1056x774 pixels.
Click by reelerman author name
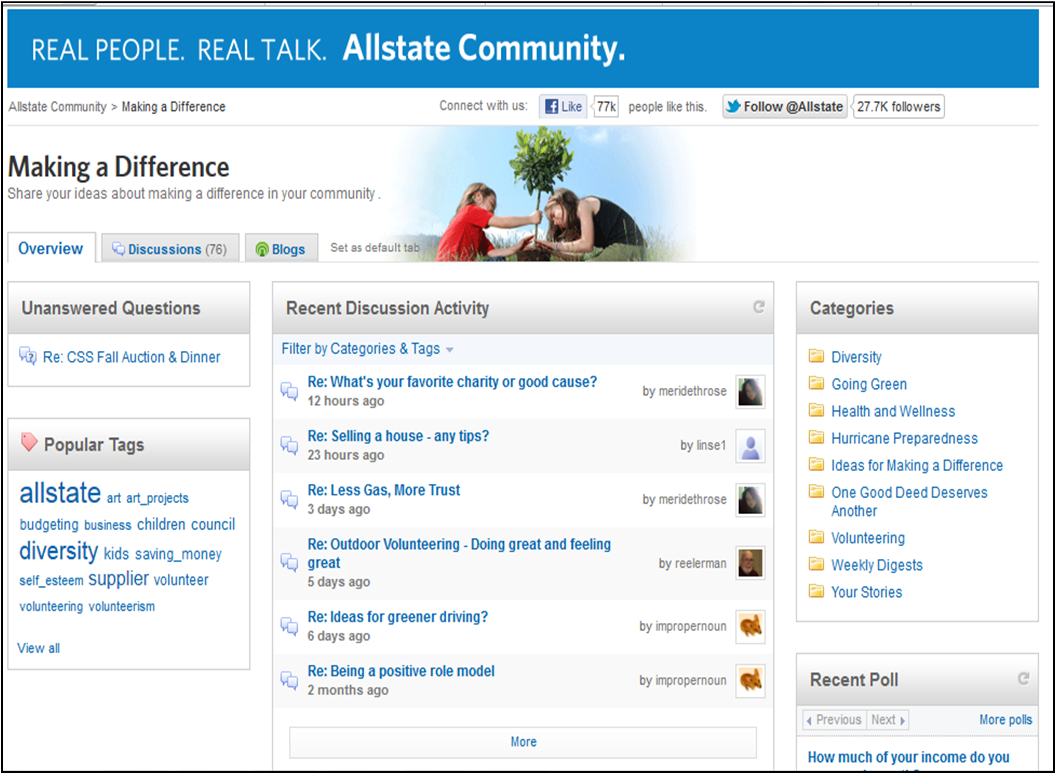pos(692,563)
